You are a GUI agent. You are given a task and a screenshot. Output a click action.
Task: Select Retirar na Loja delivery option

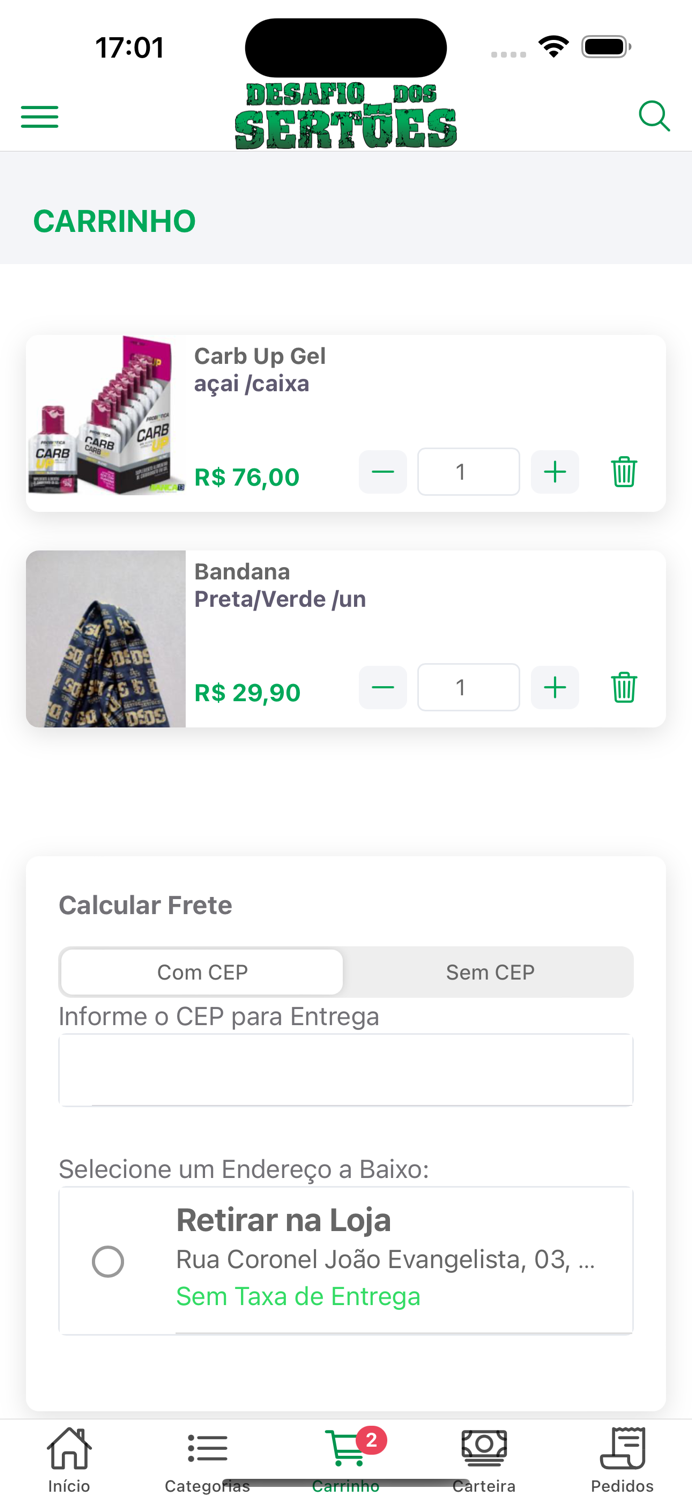[108, 1261]
